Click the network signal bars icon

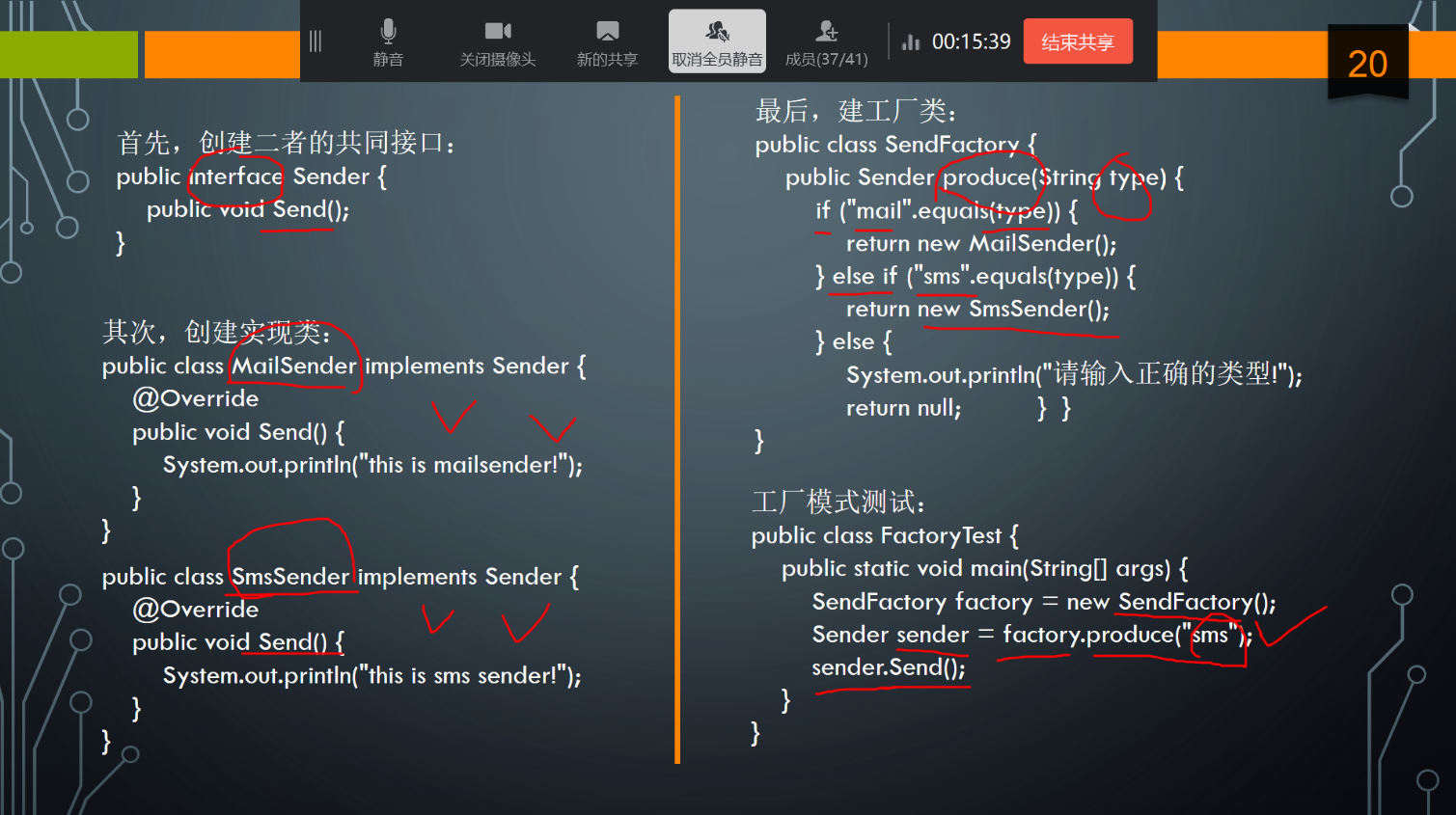tap(910, 42)
